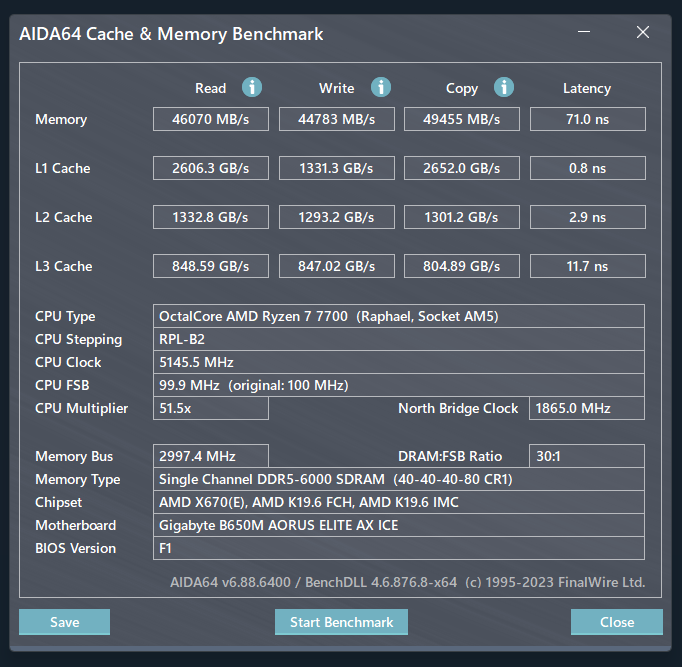Select L2 Cache latency 2.9 ns
Viewport: 682px width, 667px height.
[588, 217]
